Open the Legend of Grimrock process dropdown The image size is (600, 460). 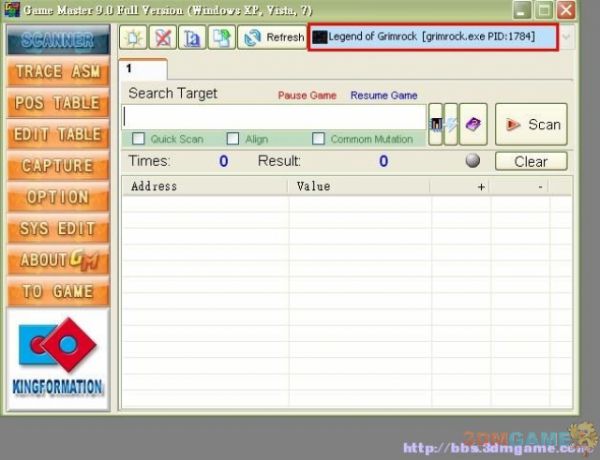coord(434,37)
